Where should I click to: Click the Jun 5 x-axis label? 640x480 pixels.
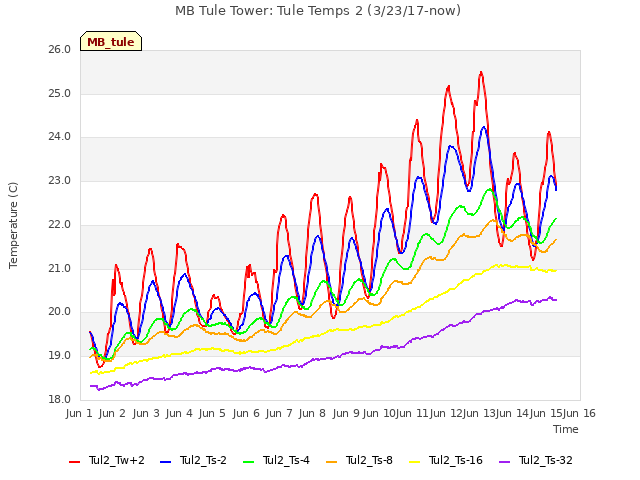tap(212, 413)
